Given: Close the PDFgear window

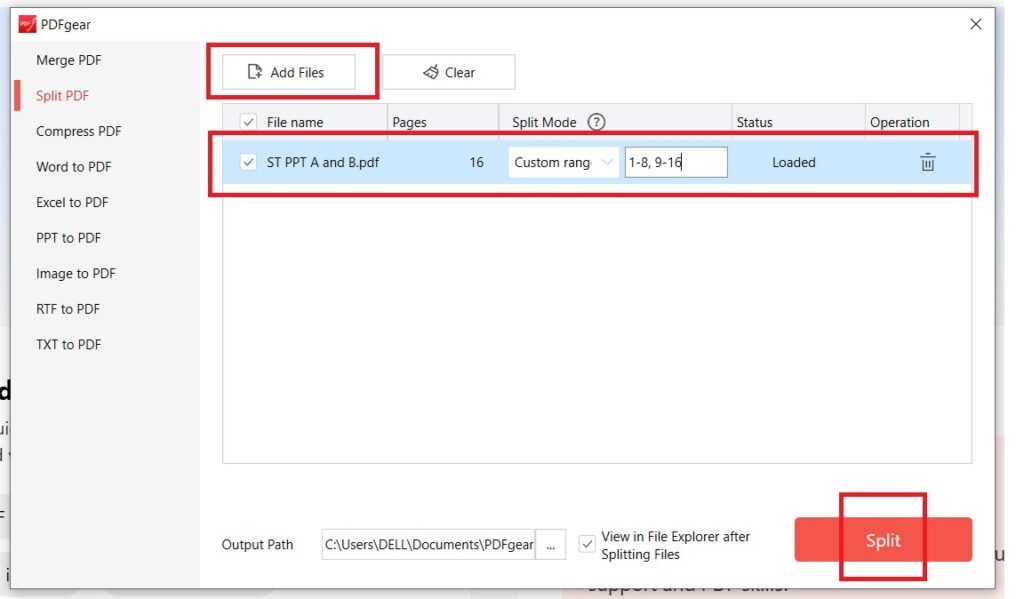Looking at the screenshot, I should coord(976,24).
